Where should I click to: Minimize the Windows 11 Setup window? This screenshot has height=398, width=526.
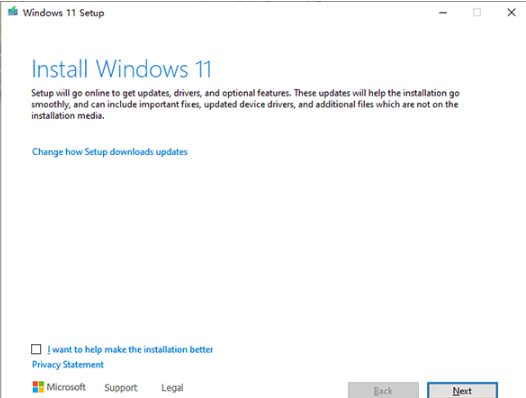(443, 13)
